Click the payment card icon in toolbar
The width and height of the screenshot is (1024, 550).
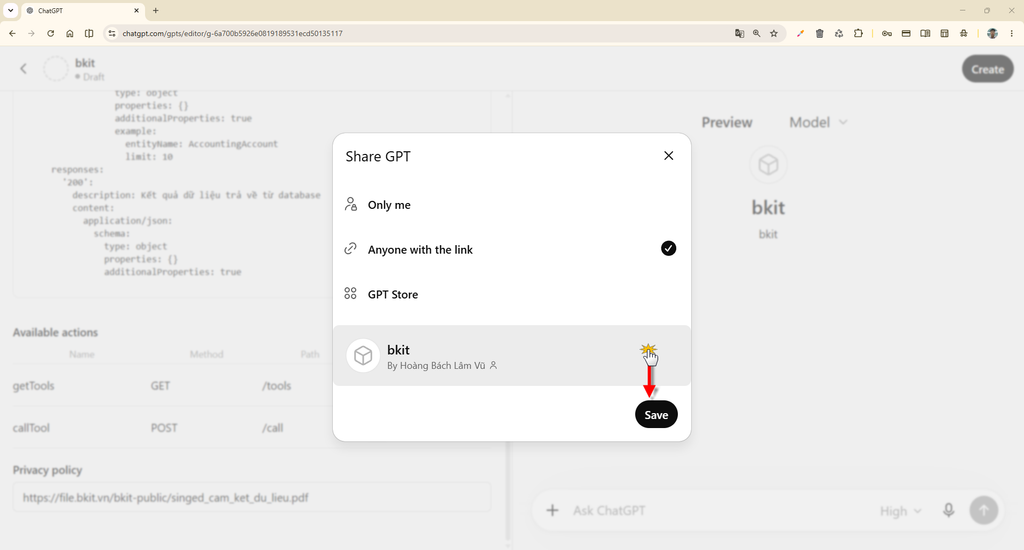(x=906, y=33)
